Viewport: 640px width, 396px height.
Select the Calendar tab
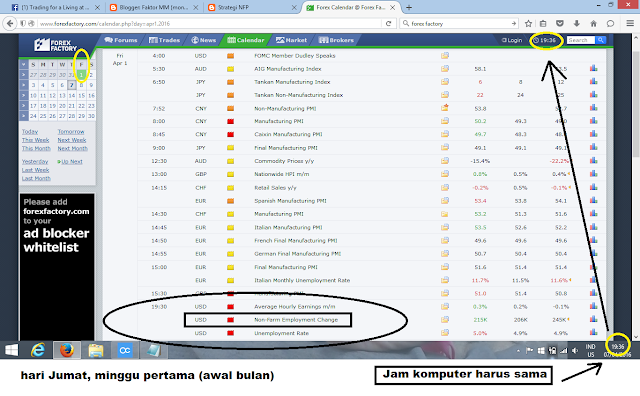[x=246, y=40]
